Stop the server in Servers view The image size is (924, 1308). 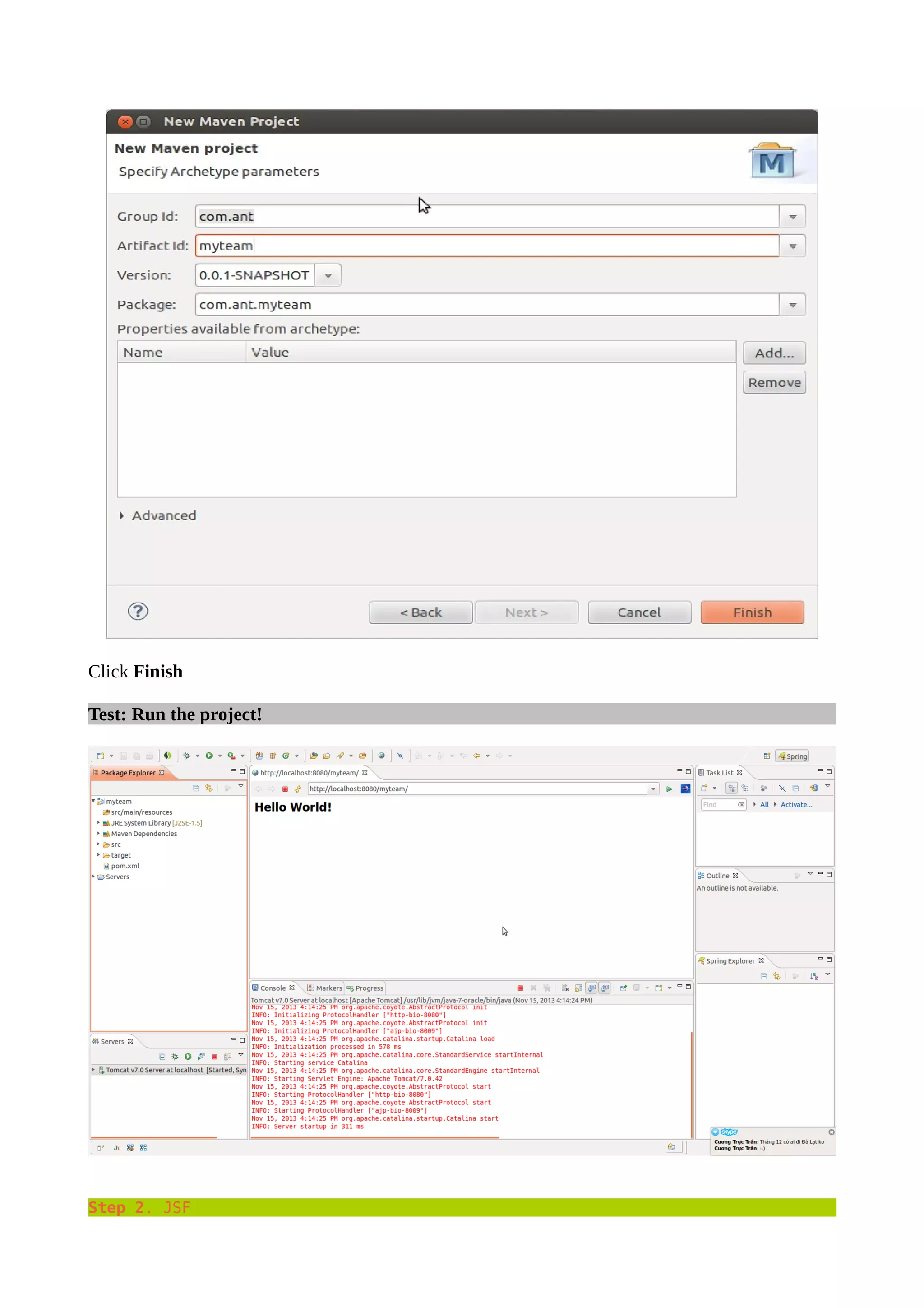[x=214, y=1057]
